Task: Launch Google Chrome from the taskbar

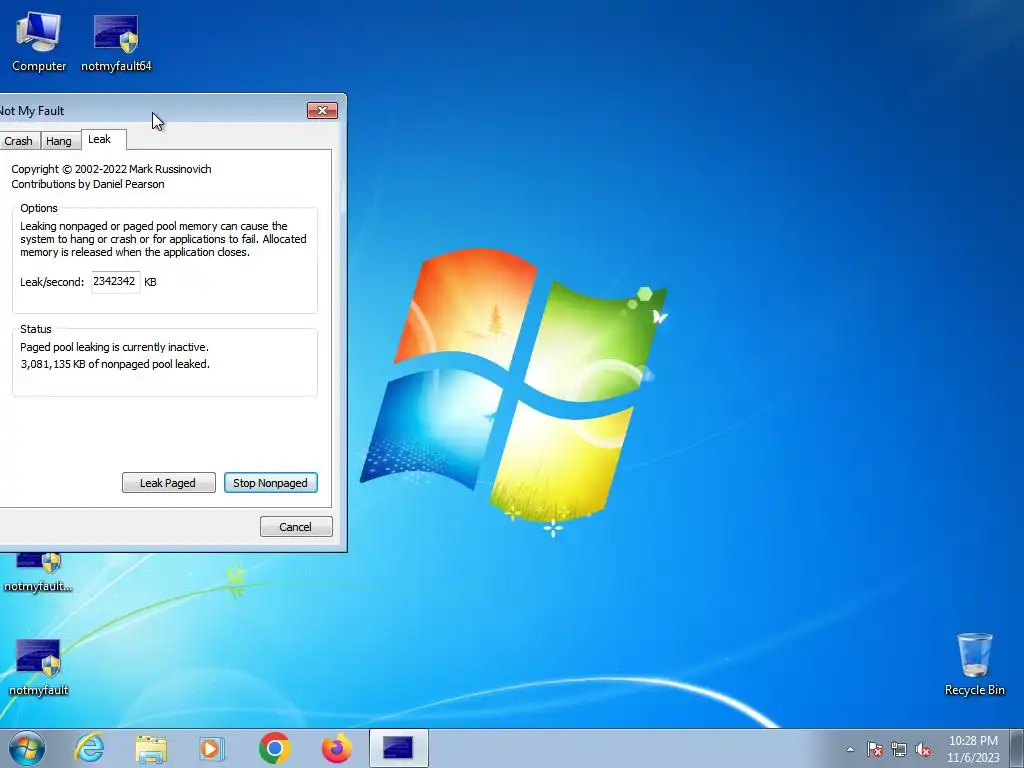Action: tap(274, 748)
